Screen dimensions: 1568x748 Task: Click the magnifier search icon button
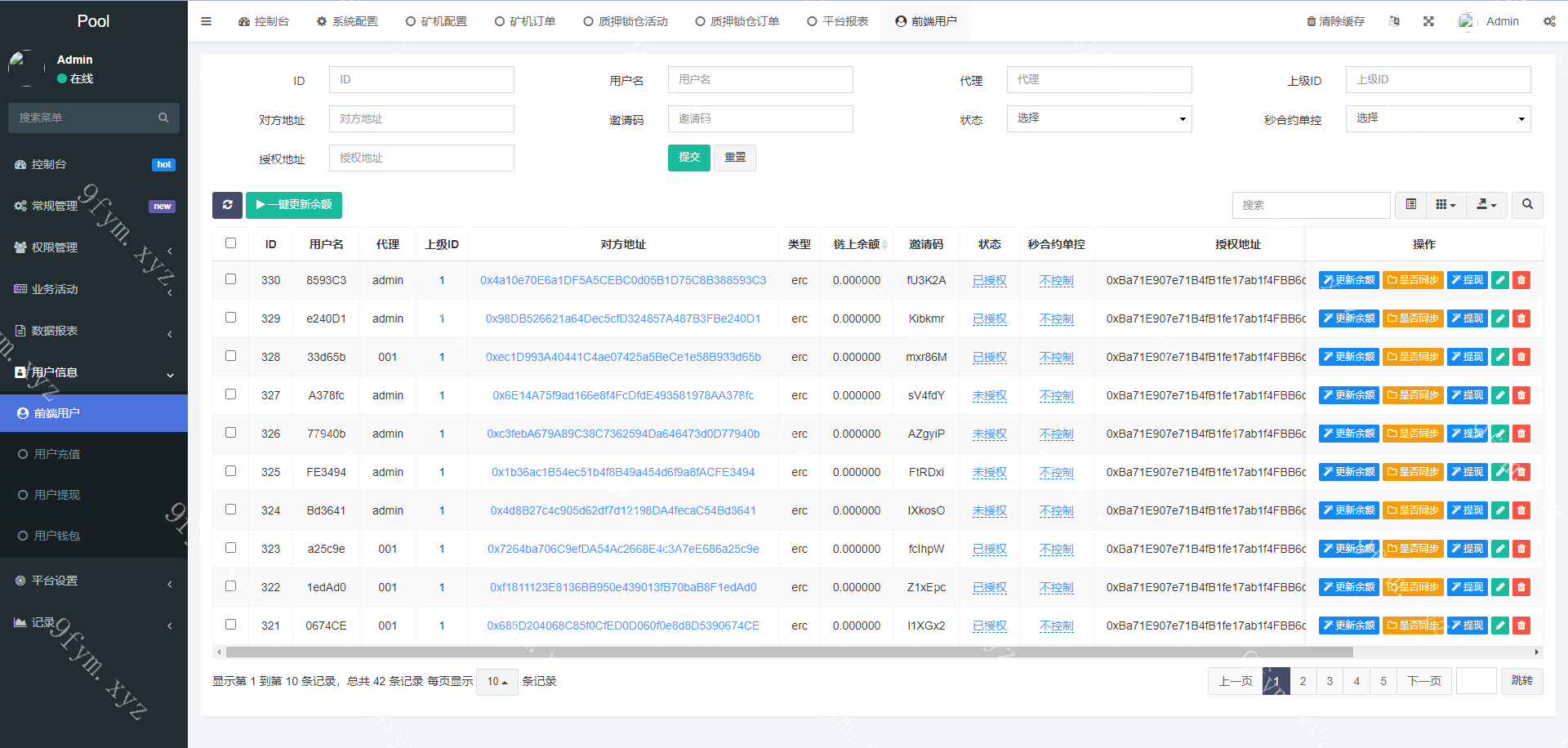[x=1527, y=205]
